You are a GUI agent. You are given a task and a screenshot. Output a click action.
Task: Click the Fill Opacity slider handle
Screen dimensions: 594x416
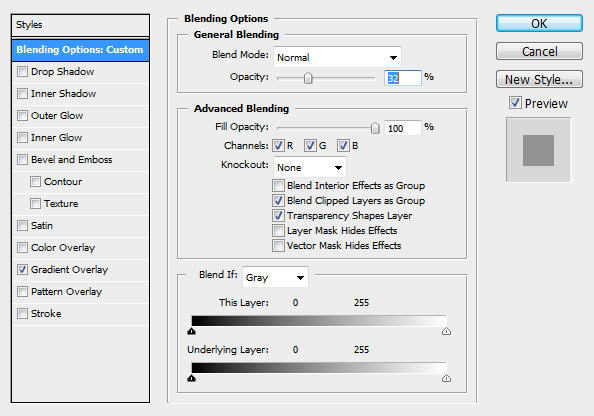coord(375,128)
